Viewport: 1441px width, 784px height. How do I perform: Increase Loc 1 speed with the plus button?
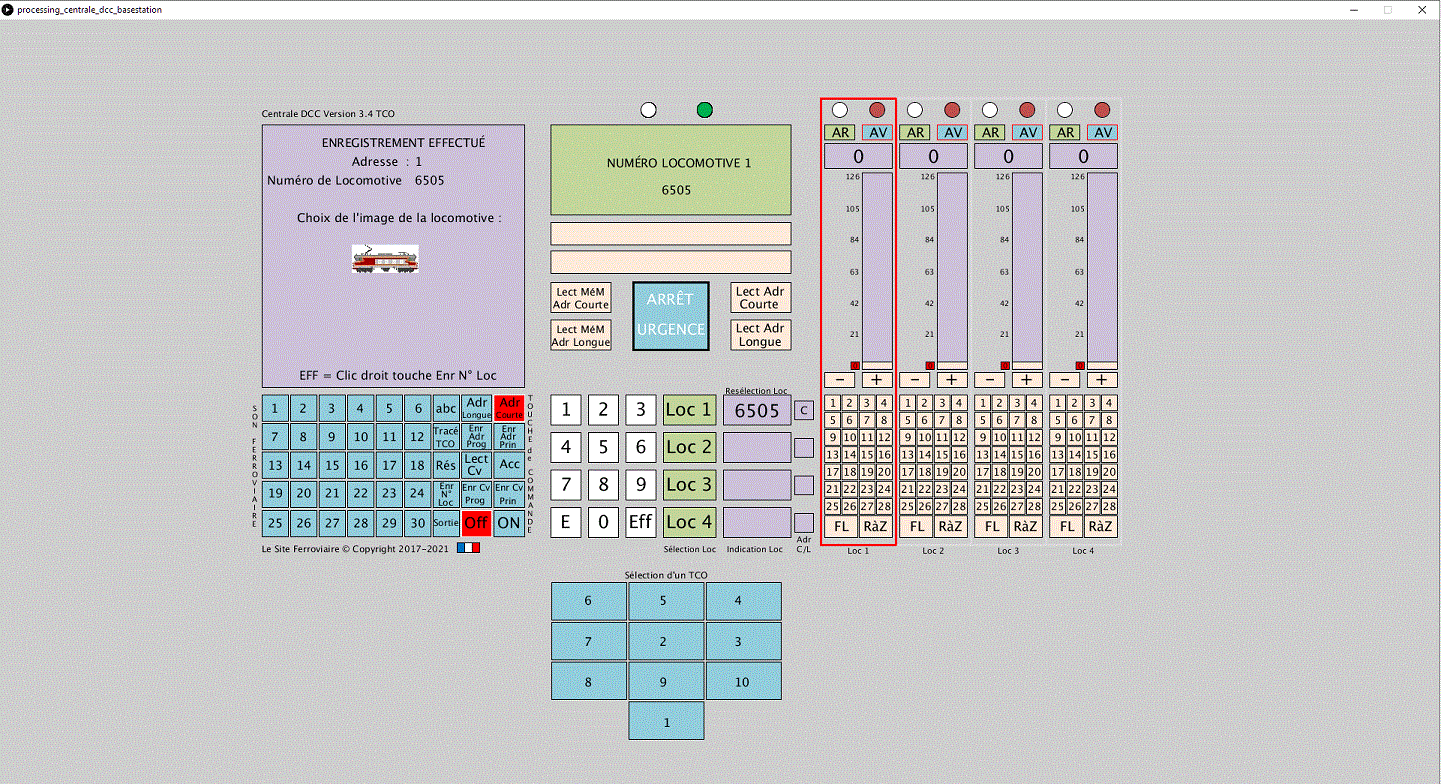877,380
